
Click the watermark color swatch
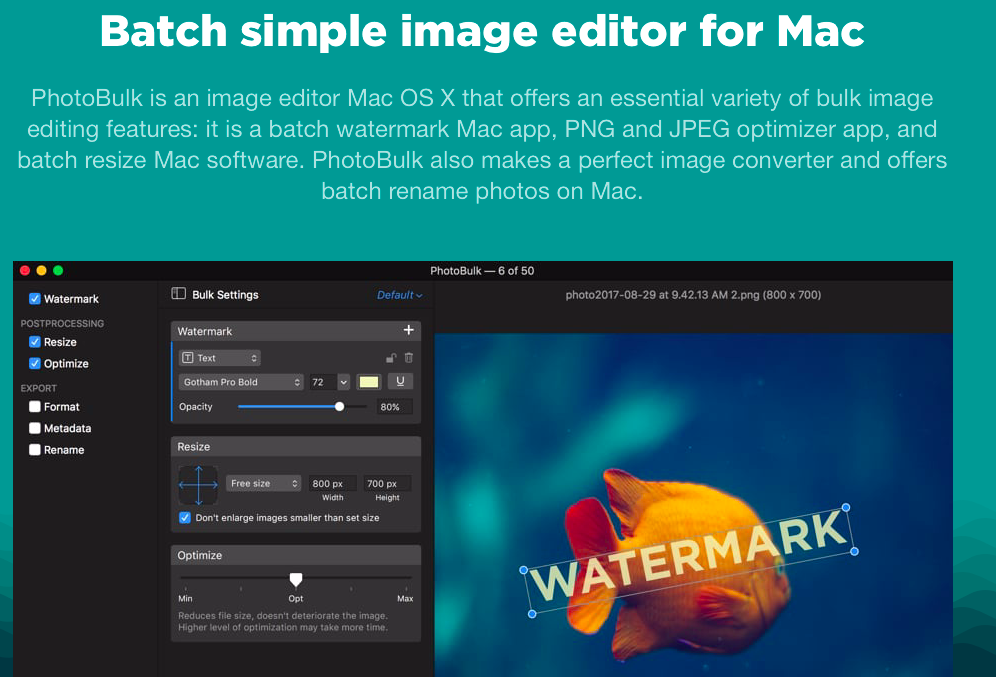[369, 382]
